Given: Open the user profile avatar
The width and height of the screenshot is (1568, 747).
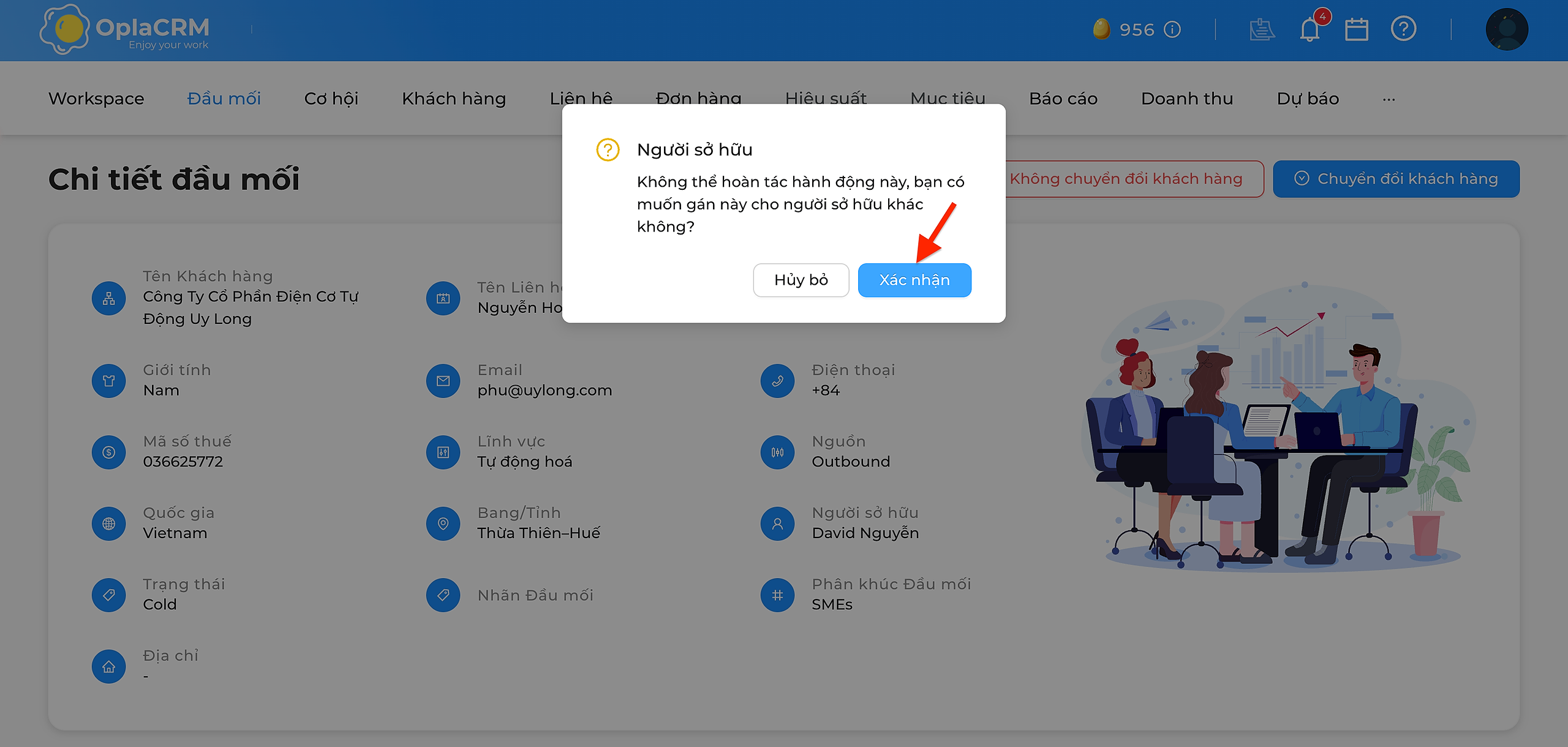Looking at the screenshot, I should pyautogui.click(x=1507, y=29).
